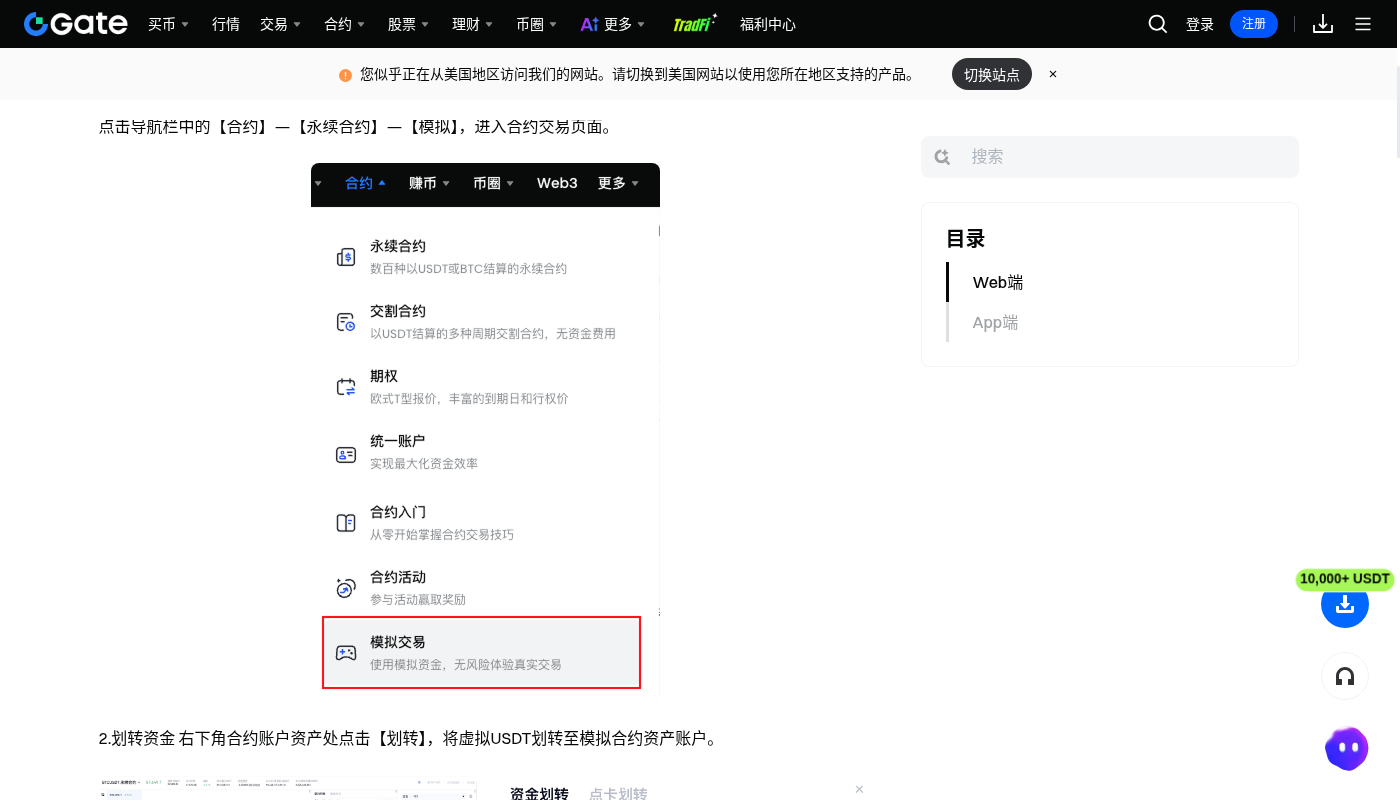Image resolution: width=1400 pixels, height=800 pixels.
Task: Open the TradFi link
Action: pos(694,24)
